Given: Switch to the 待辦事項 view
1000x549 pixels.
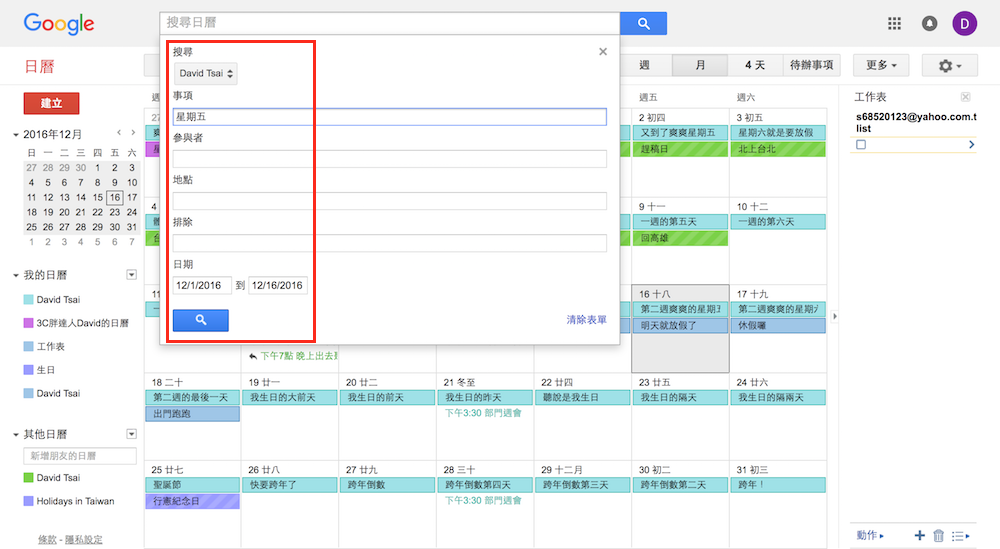Looking at the screenshot, I should tap(811, 65).
